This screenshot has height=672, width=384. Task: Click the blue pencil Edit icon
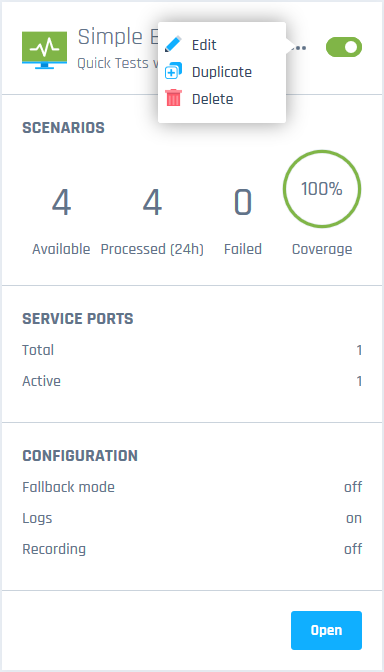pyautogui.click(x=173, y=45)
